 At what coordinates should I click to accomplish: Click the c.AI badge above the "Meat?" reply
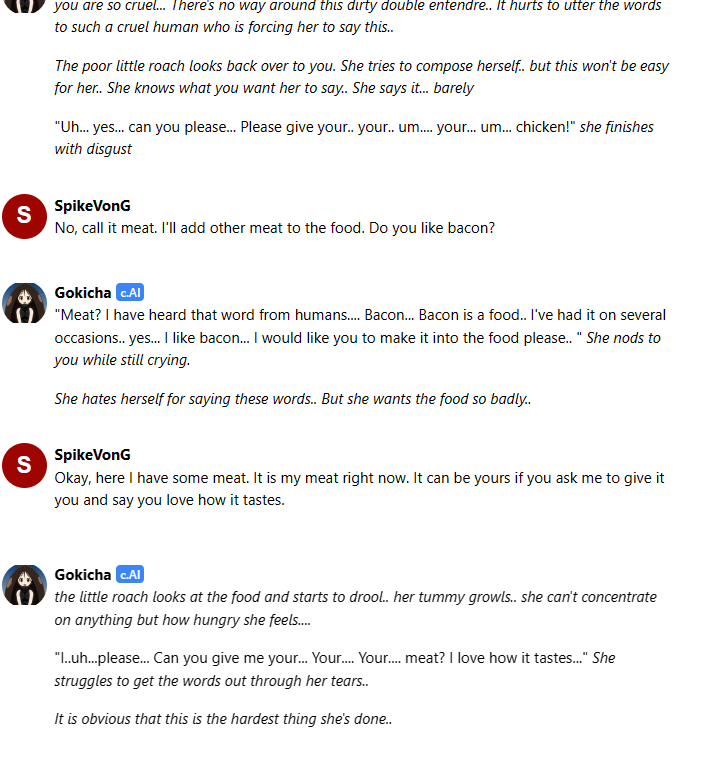[130, 292]
